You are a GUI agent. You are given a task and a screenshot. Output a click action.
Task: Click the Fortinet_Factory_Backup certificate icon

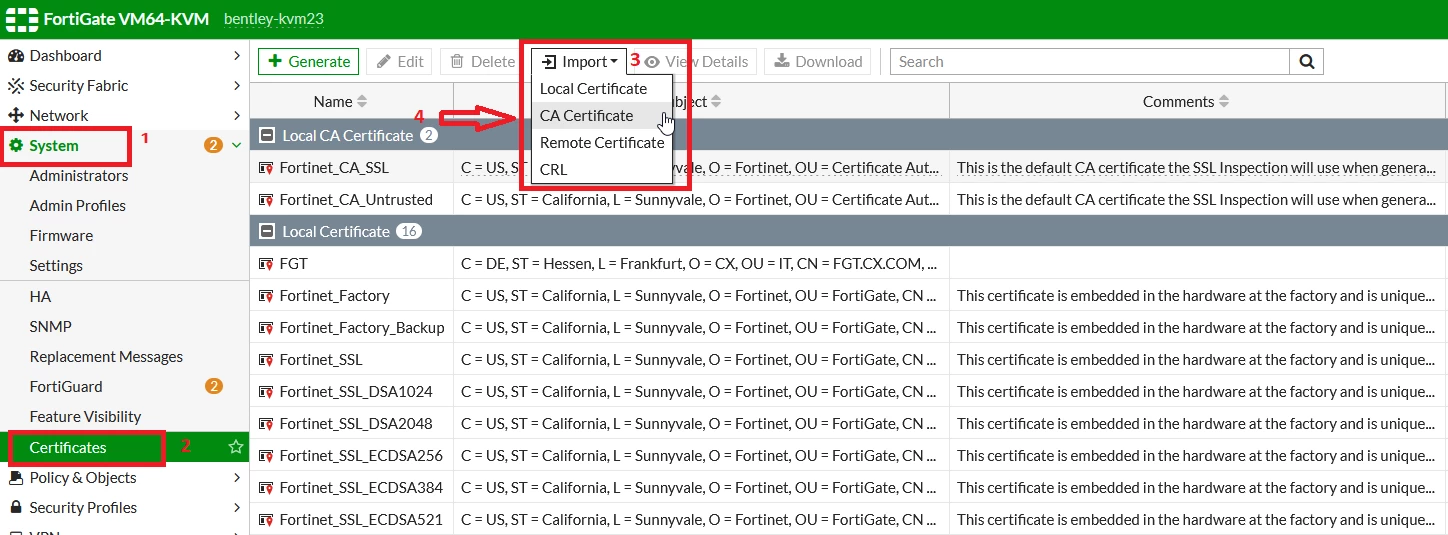pos(266,328)
